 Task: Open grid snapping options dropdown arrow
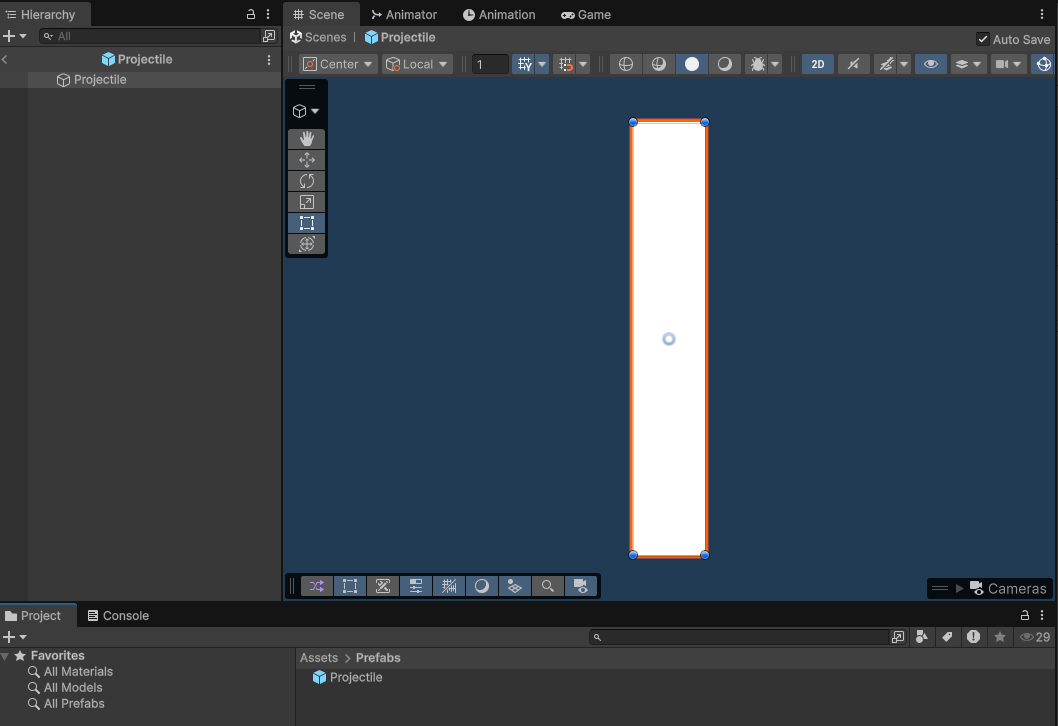click(583, 64)
